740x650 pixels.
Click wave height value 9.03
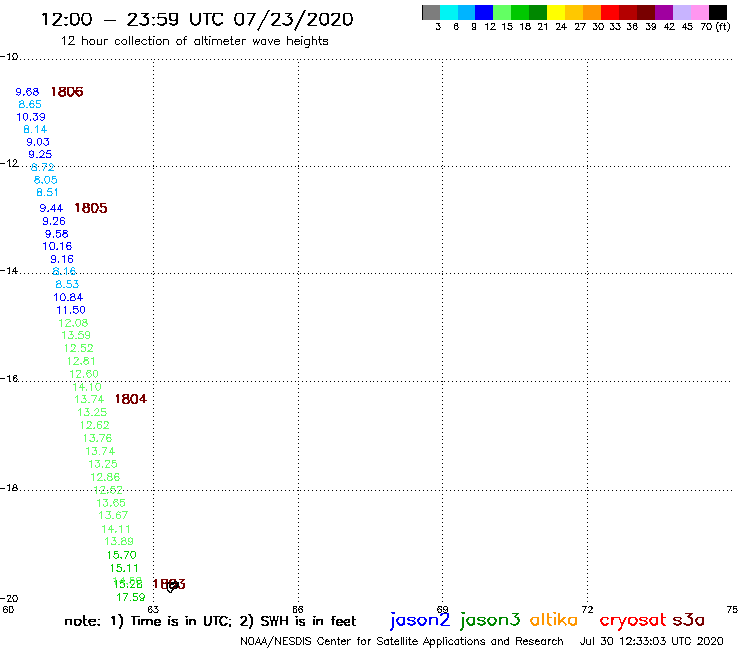pyautogui.click(x=38, y=142)
